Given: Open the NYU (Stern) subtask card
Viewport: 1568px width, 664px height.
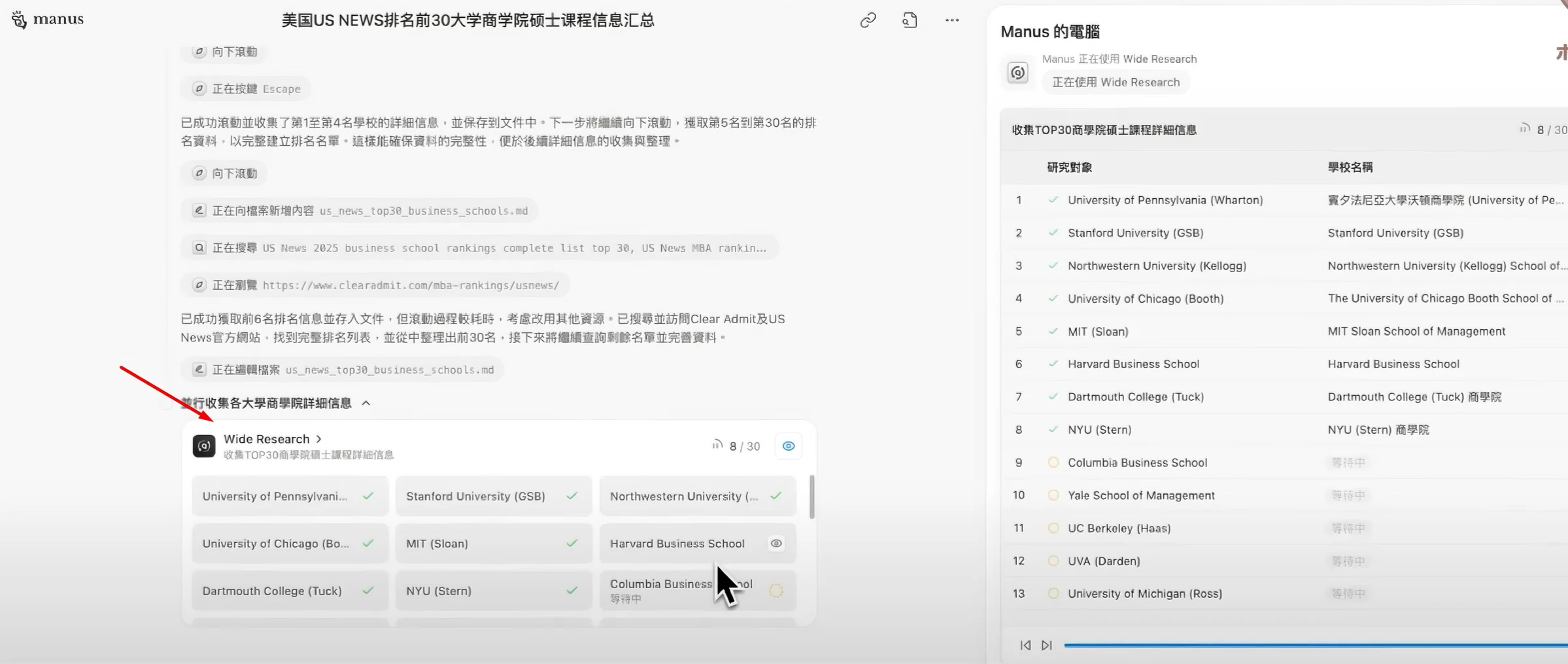Looking at the screenshot, I should pos(494,590).
